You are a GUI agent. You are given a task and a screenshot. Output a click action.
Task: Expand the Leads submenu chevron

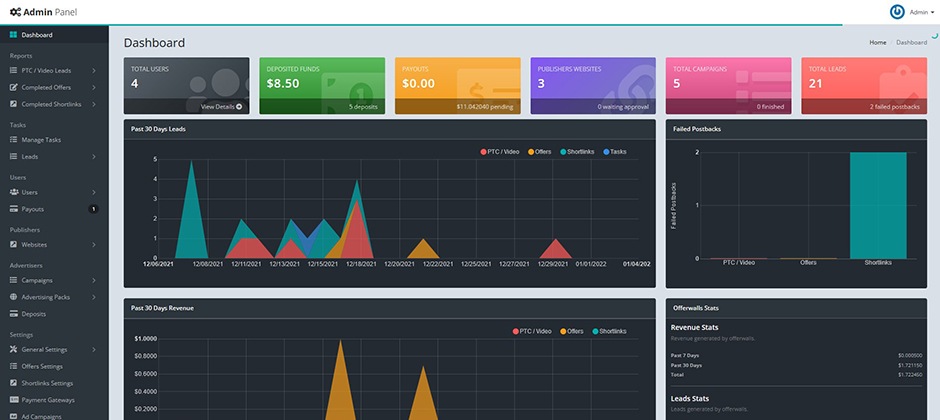(x=94, y=156)
